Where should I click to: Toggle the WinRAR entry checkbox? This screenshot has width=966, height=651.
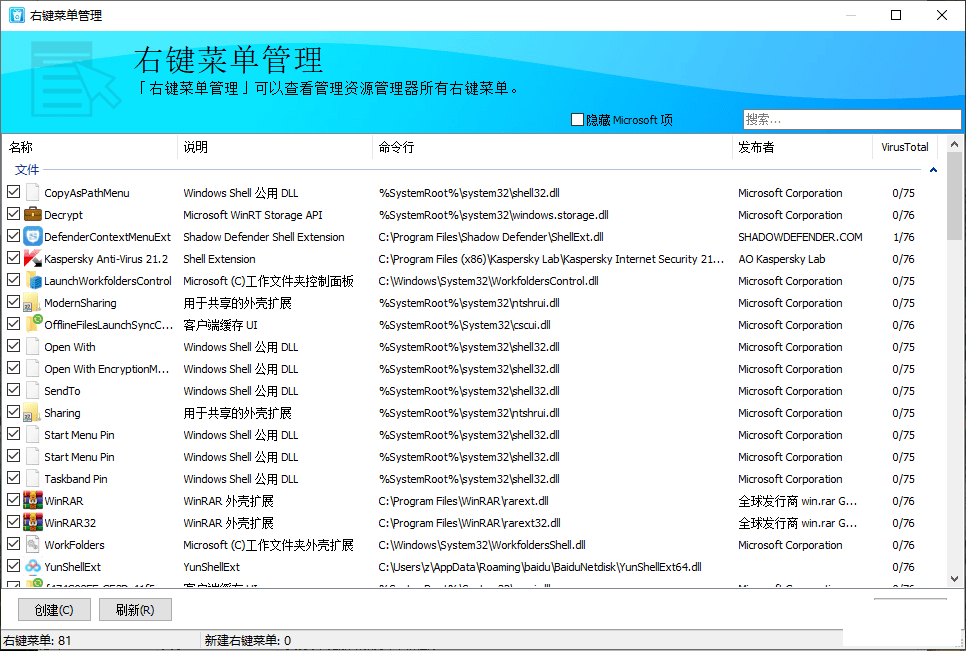[x=14, y=499]
